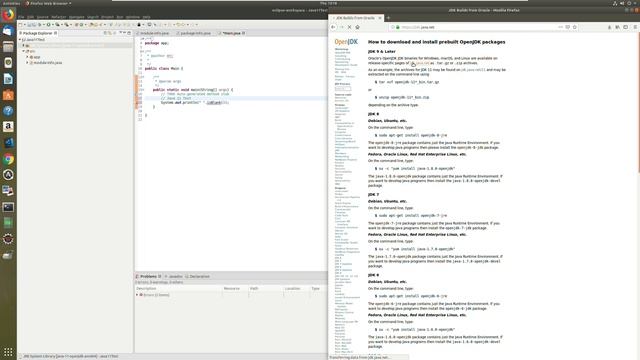Show Applications grid in the dock
Viewport: 640px width, 360px height.
8,351
